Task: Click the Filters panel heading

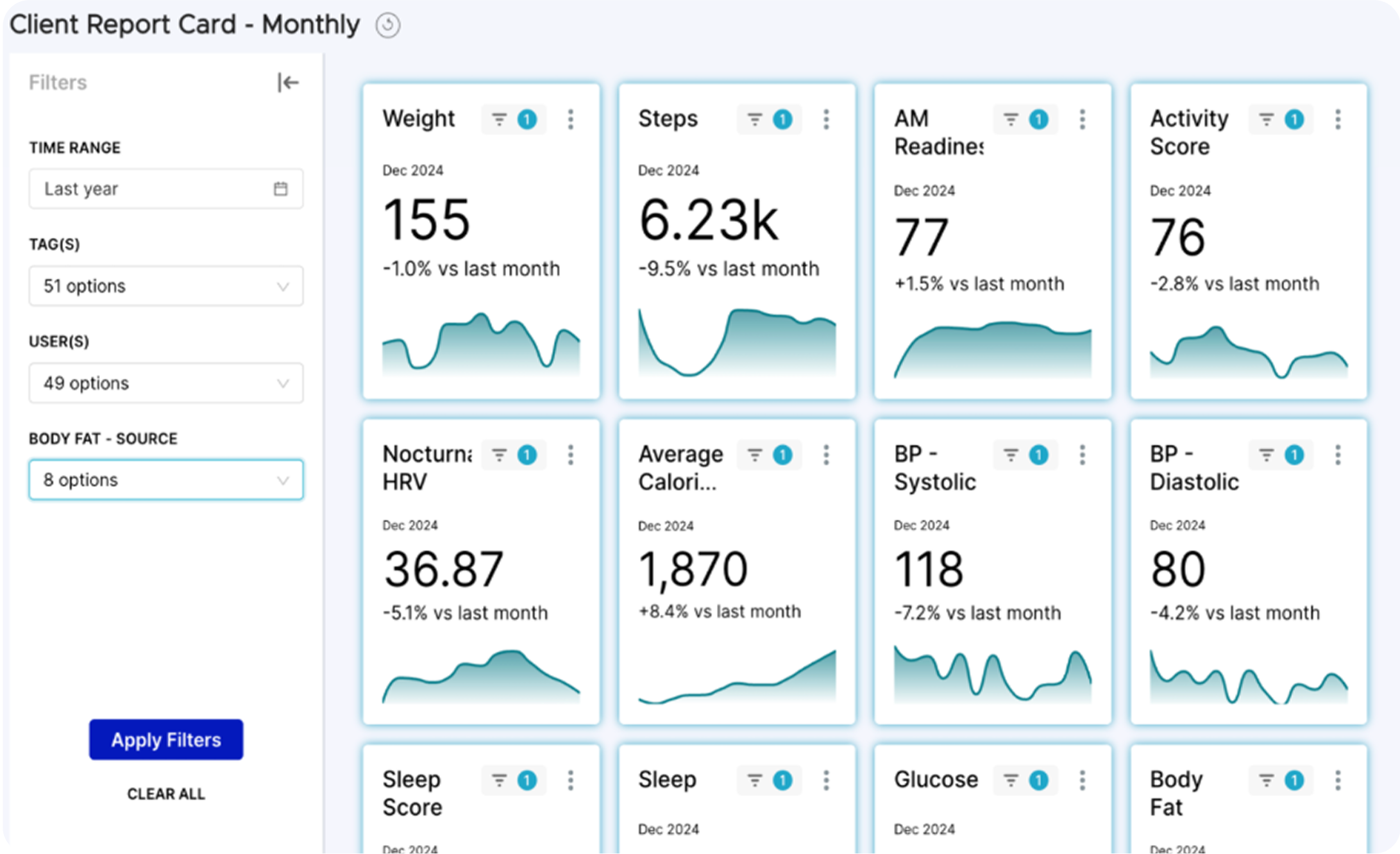Action: tap(58, 83)
